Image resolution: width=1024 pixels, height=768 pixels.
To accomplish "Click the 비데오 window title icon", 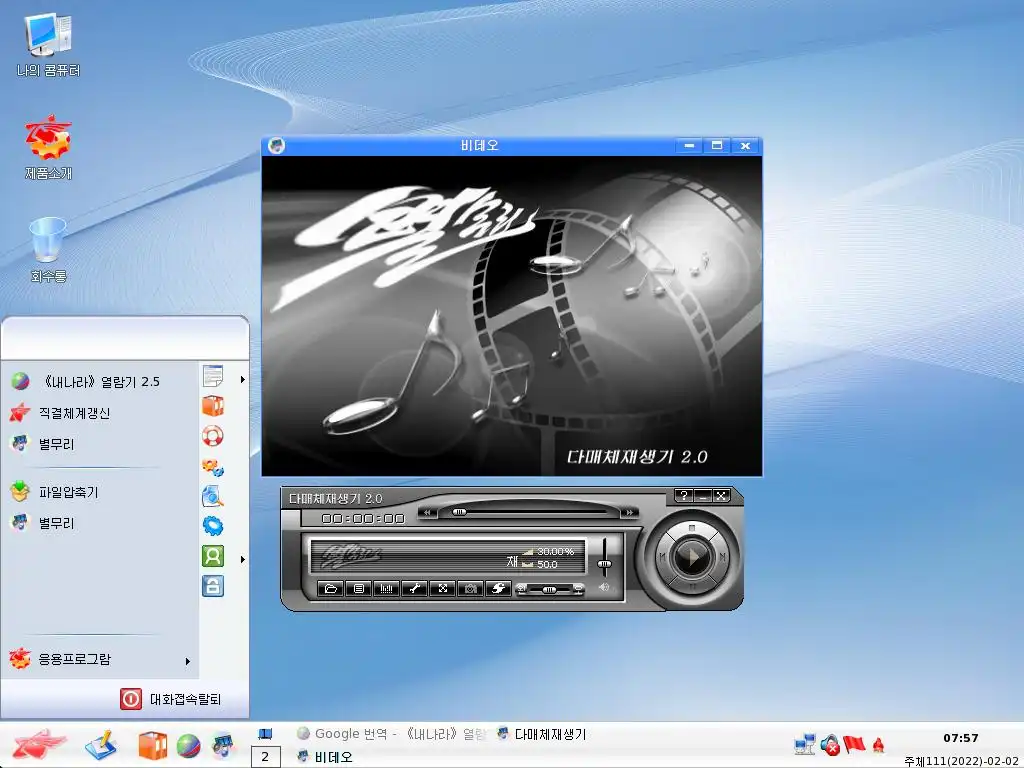I will pos(276,145).
